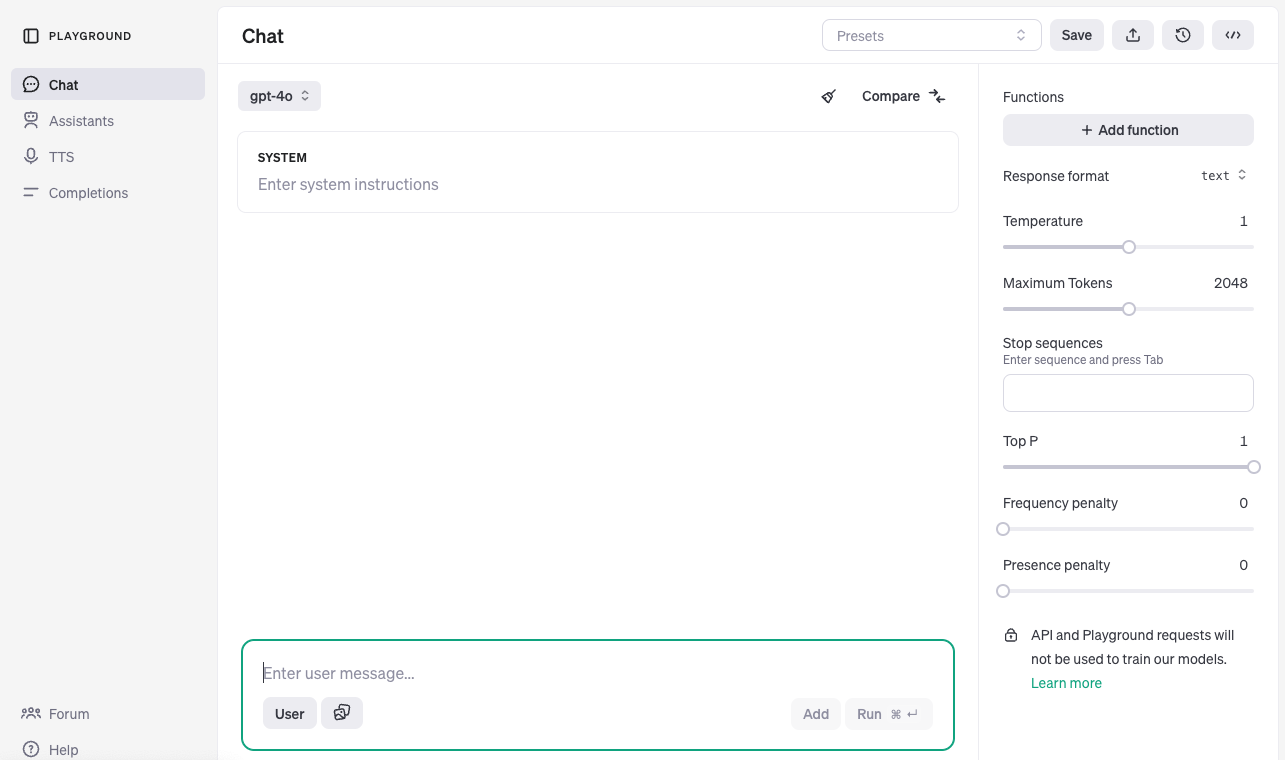Click the sidebar collapse icon beside Playground
The width and height of the screenshot is (1285, 760).
(x=31, y=36)
